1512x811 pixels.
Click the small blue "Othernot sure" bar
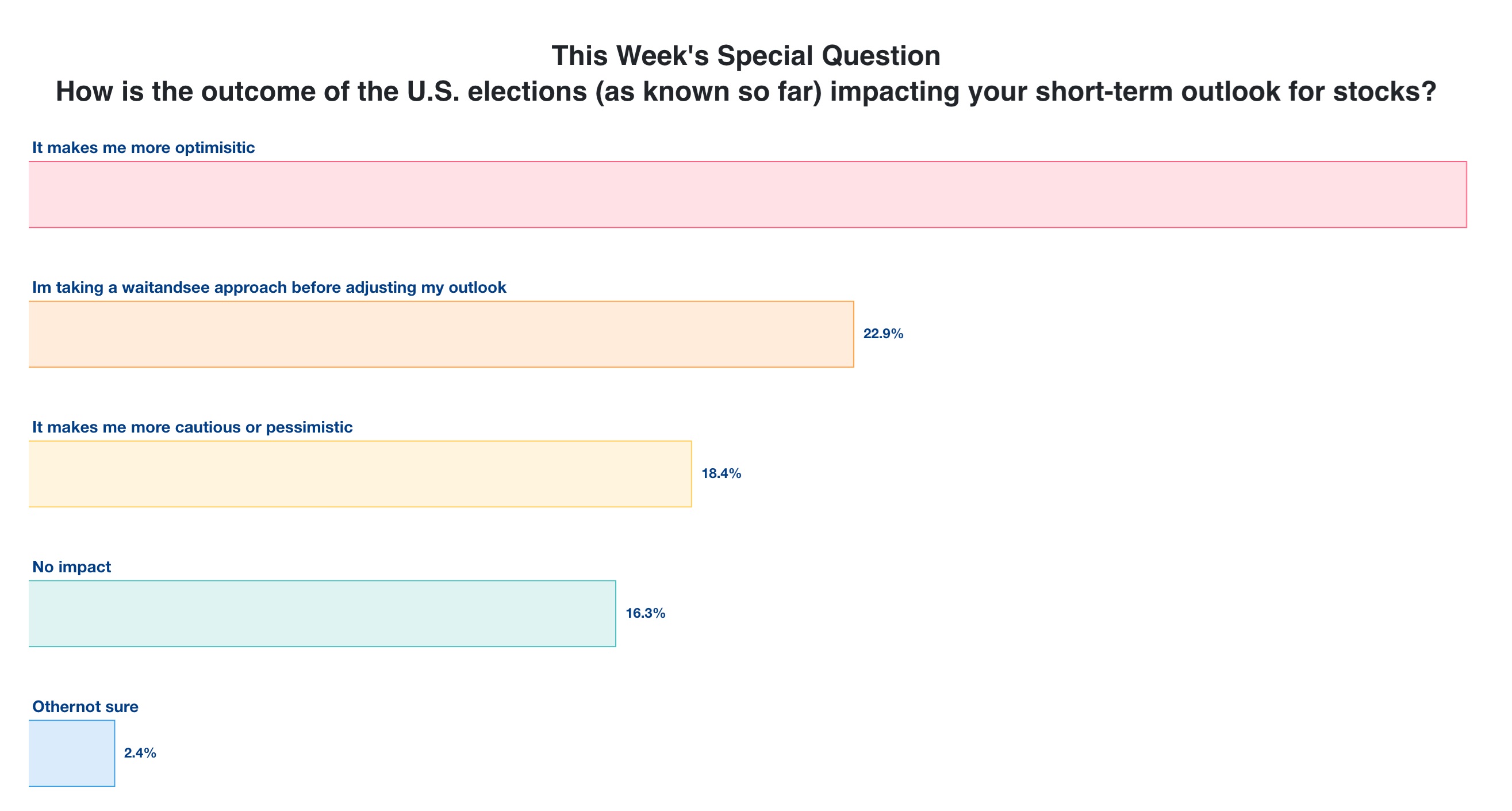click(x=72, y=753)
